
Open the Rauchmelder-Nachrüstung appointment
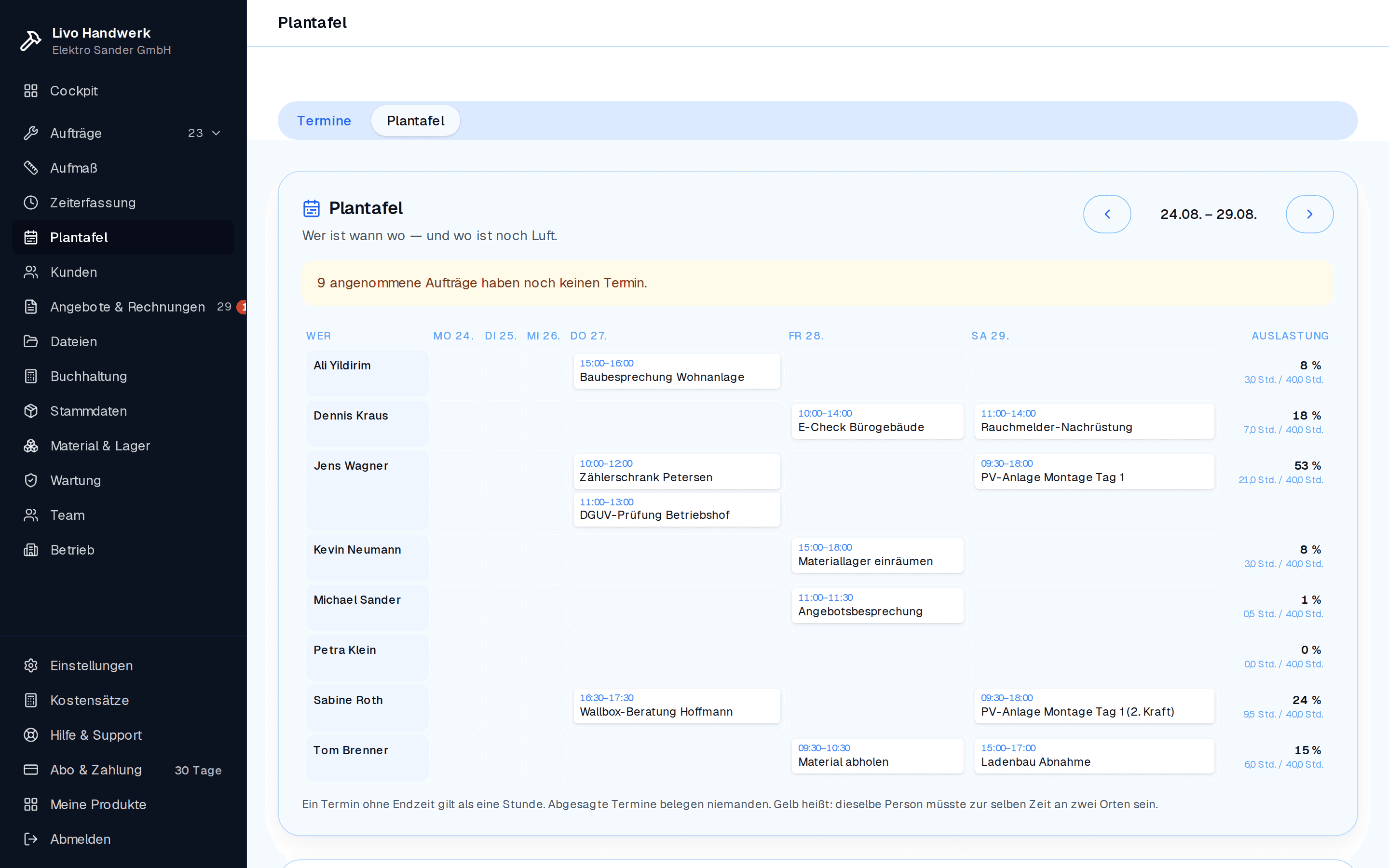1094,421
